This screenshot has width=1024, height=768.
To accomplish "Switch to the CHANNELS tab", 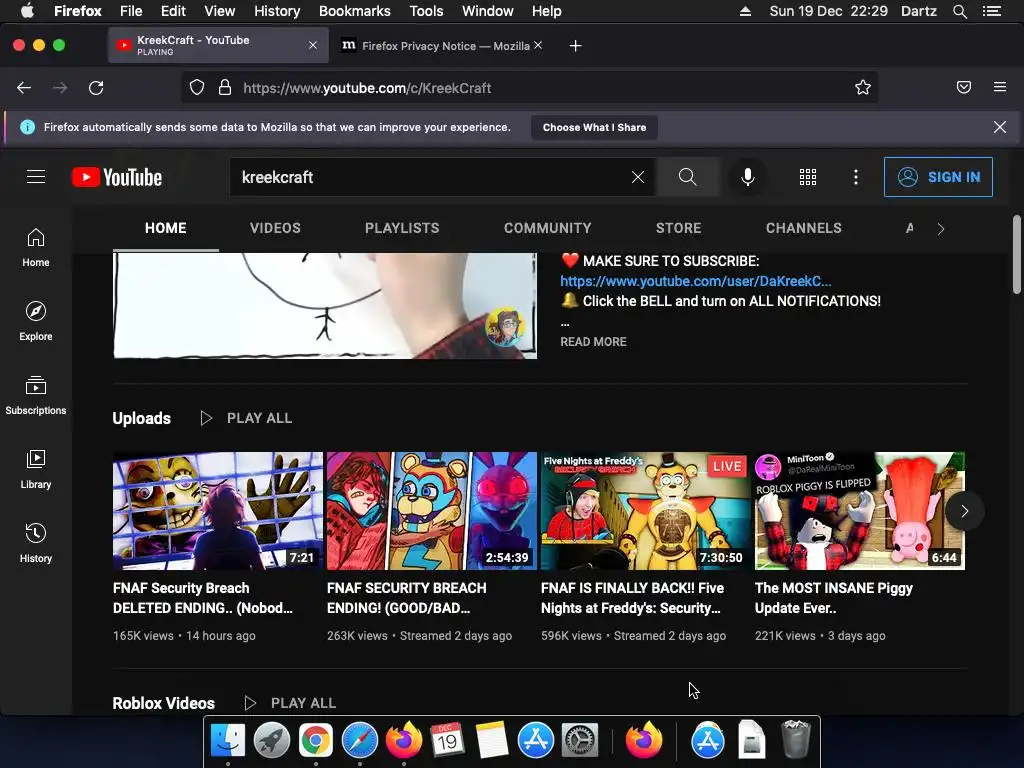I will click(804, 228).
